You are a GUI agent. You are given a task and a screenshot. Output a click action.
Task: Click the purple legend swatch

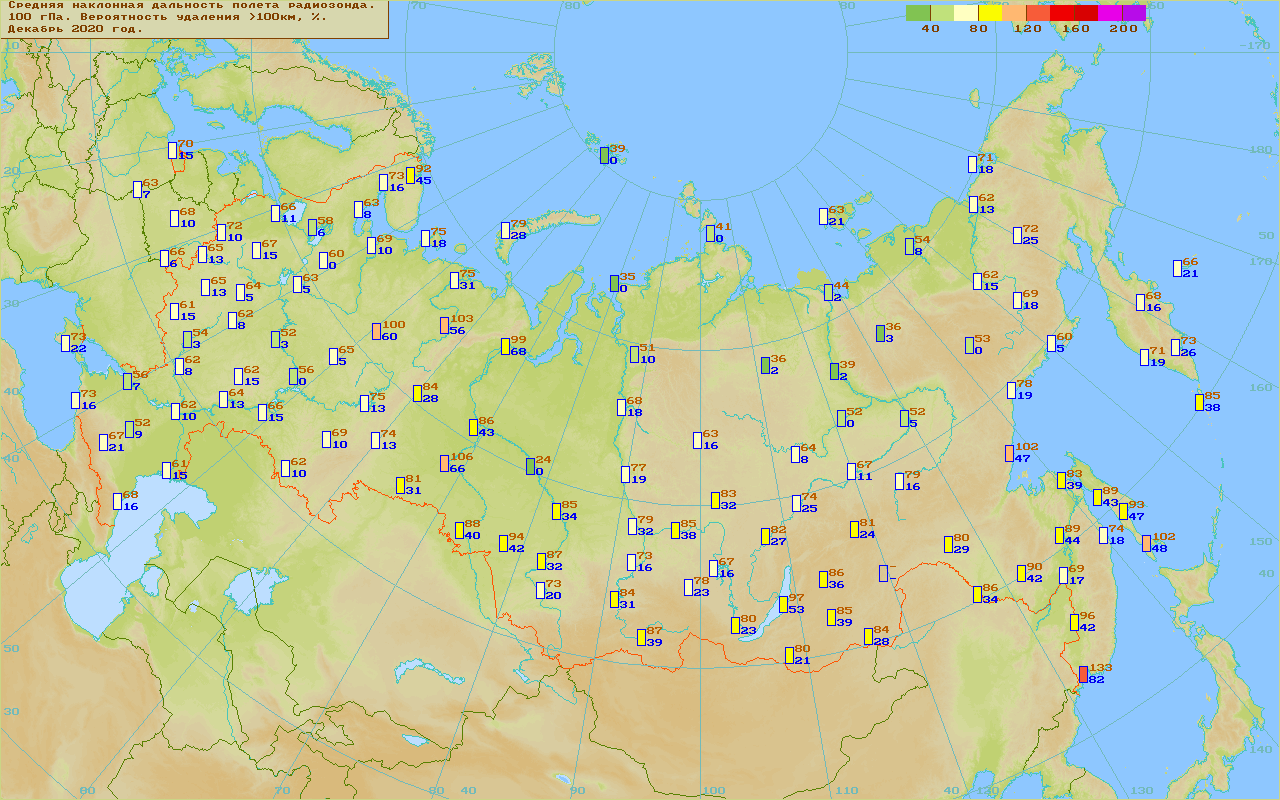[1134, 13]
